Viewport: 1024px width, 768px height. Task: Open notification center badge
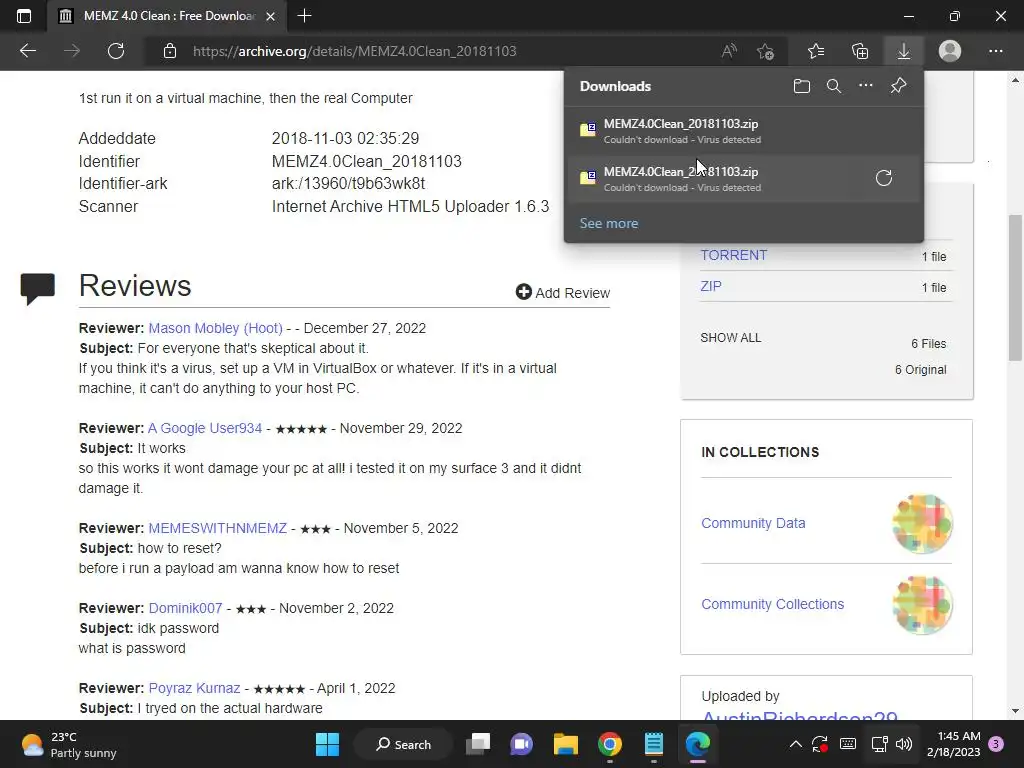point(996,744)
